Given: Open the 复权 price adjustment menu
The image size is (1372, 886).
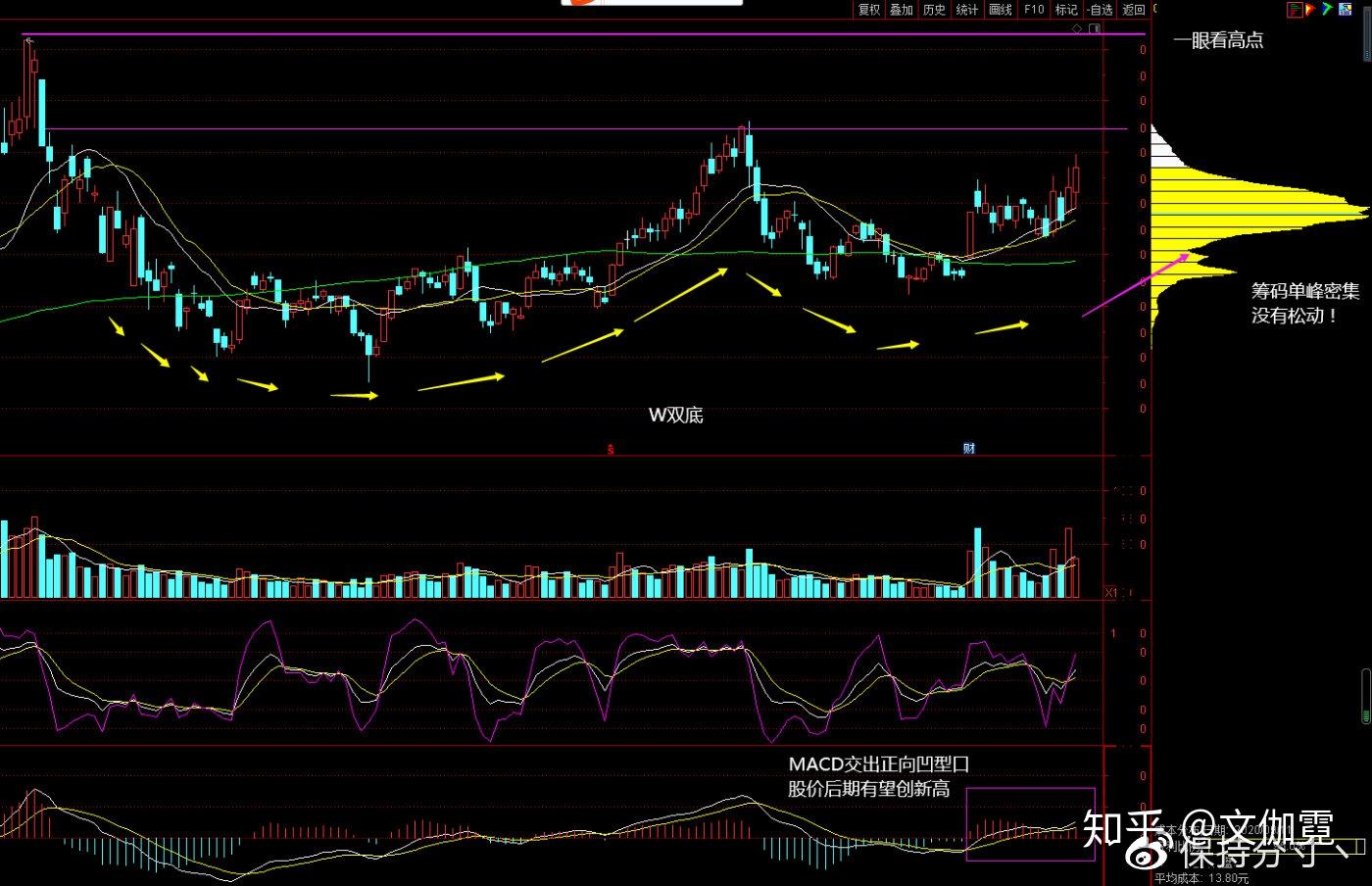Looking at the screenshot, I should (868, 10).
